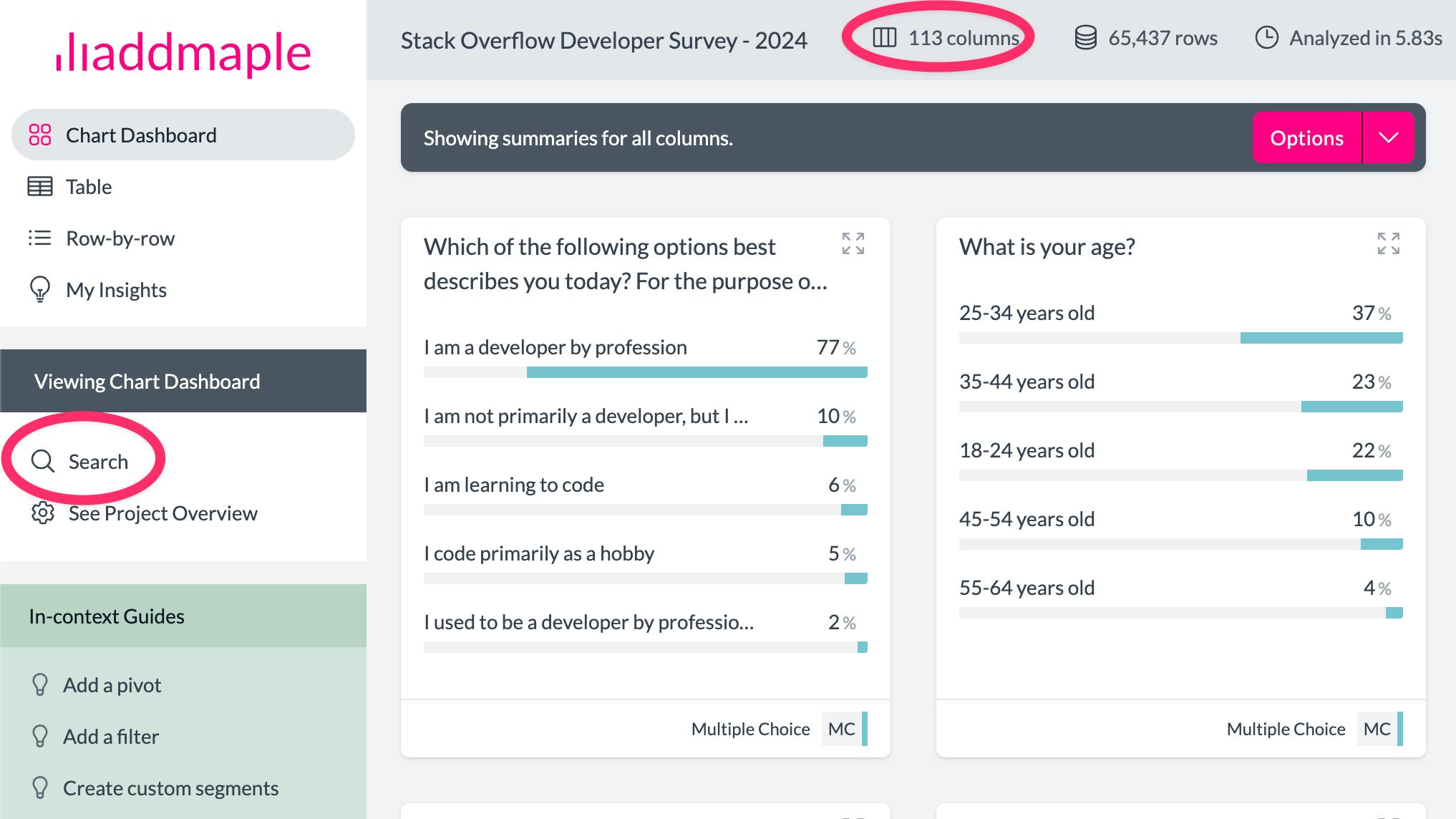Click the Search magnifier icon

pos(43,462)
